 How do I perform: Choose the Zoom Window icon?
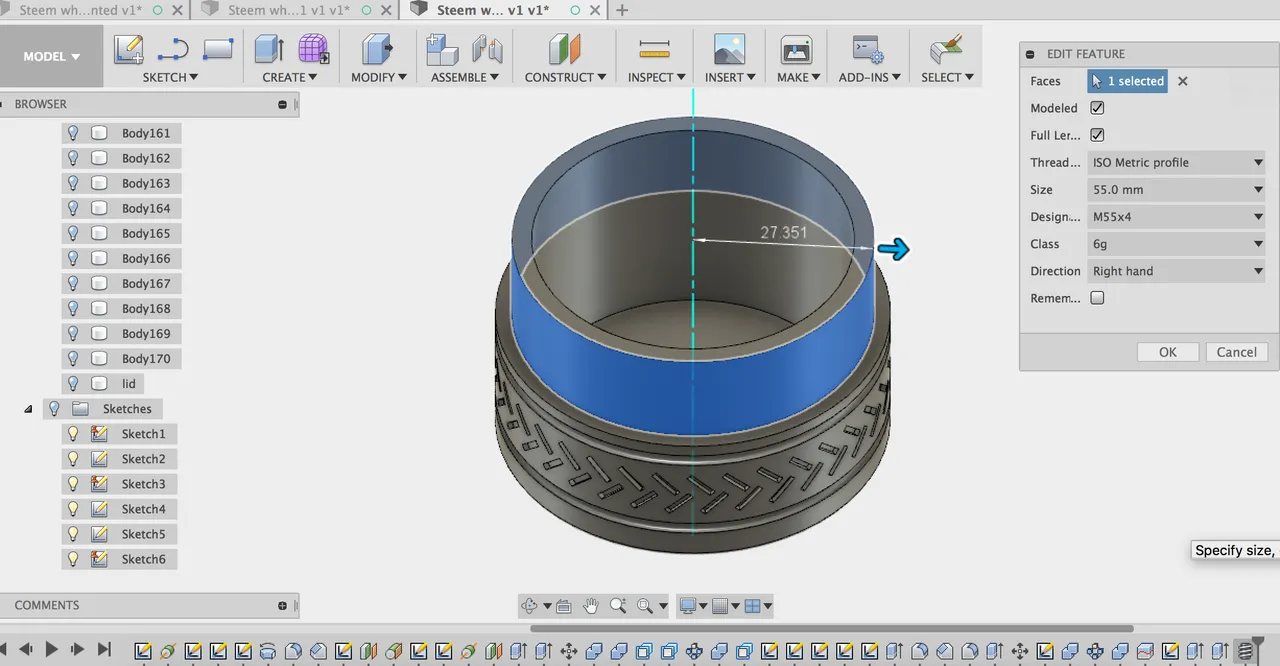point(645,606)
